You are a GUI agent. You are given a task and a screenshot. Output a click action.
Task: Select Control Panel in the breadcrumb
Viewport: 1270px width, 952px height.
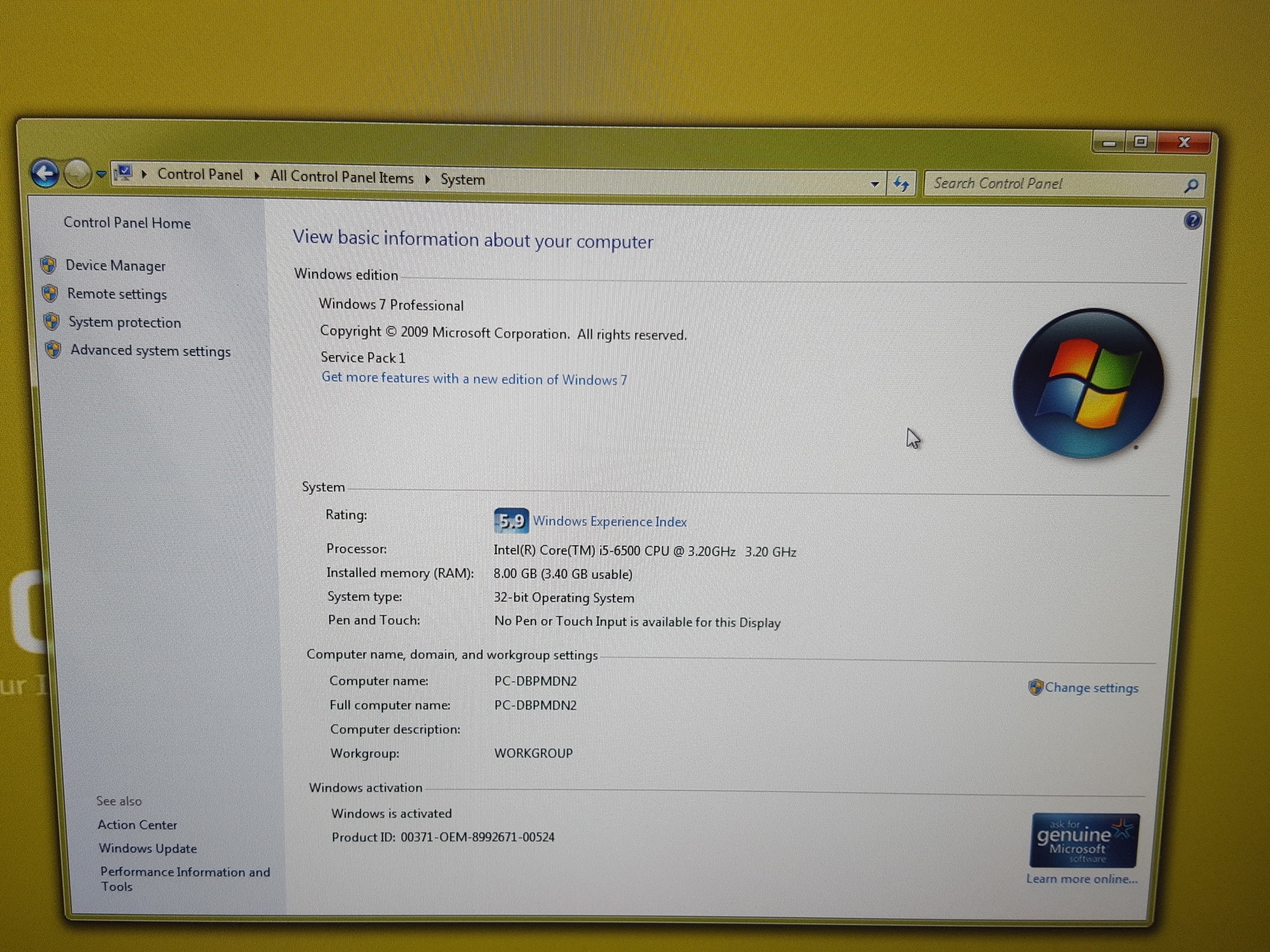200,175
